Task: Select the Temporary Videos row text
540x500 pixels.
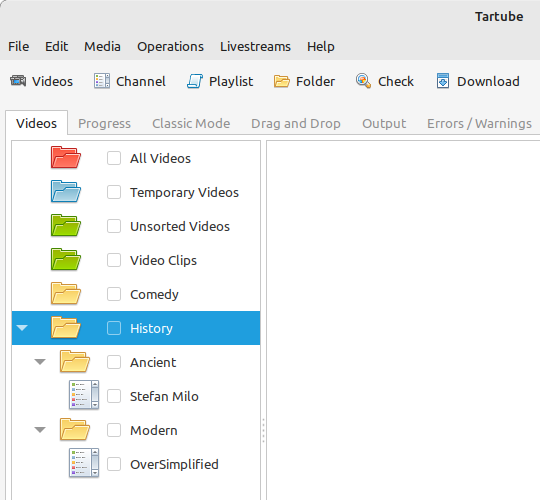Action: (184, 192)
